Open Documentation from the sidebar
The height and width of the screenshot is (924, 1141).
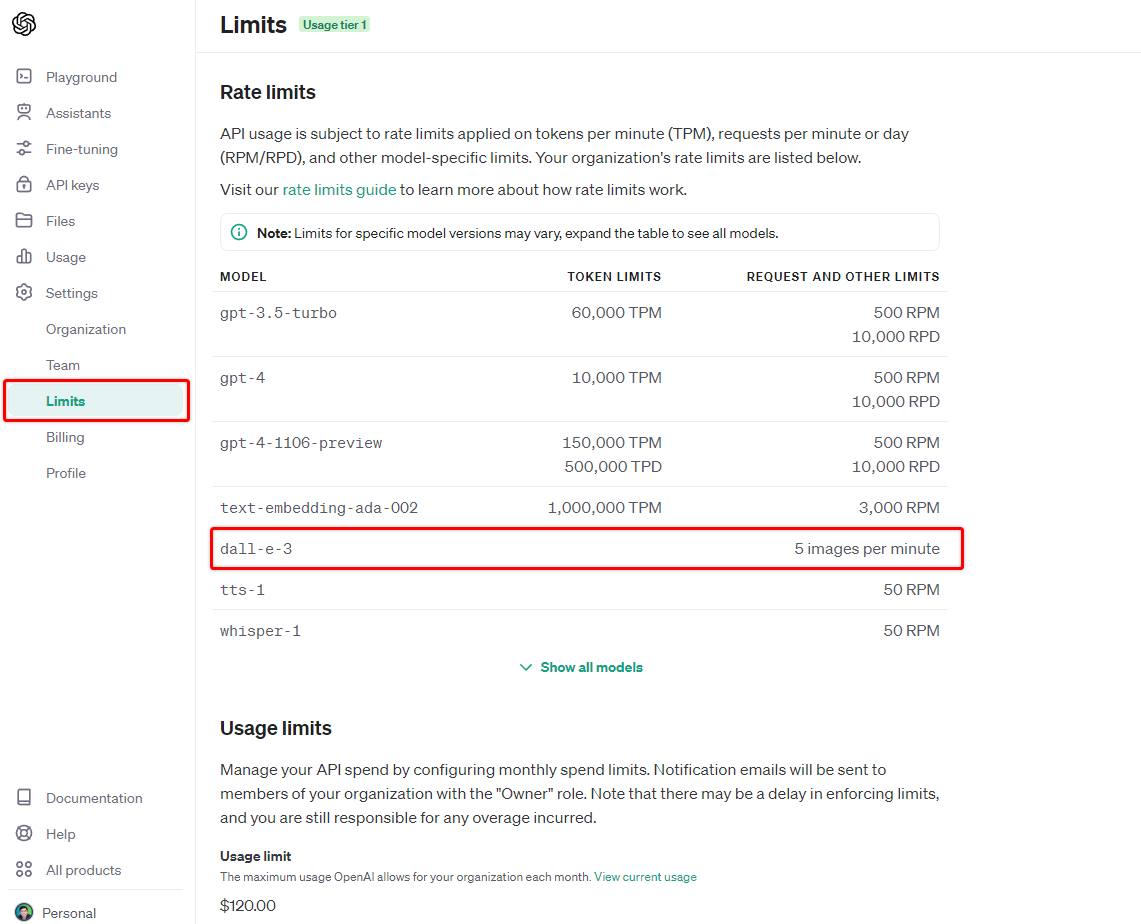(x=94, y=798)
